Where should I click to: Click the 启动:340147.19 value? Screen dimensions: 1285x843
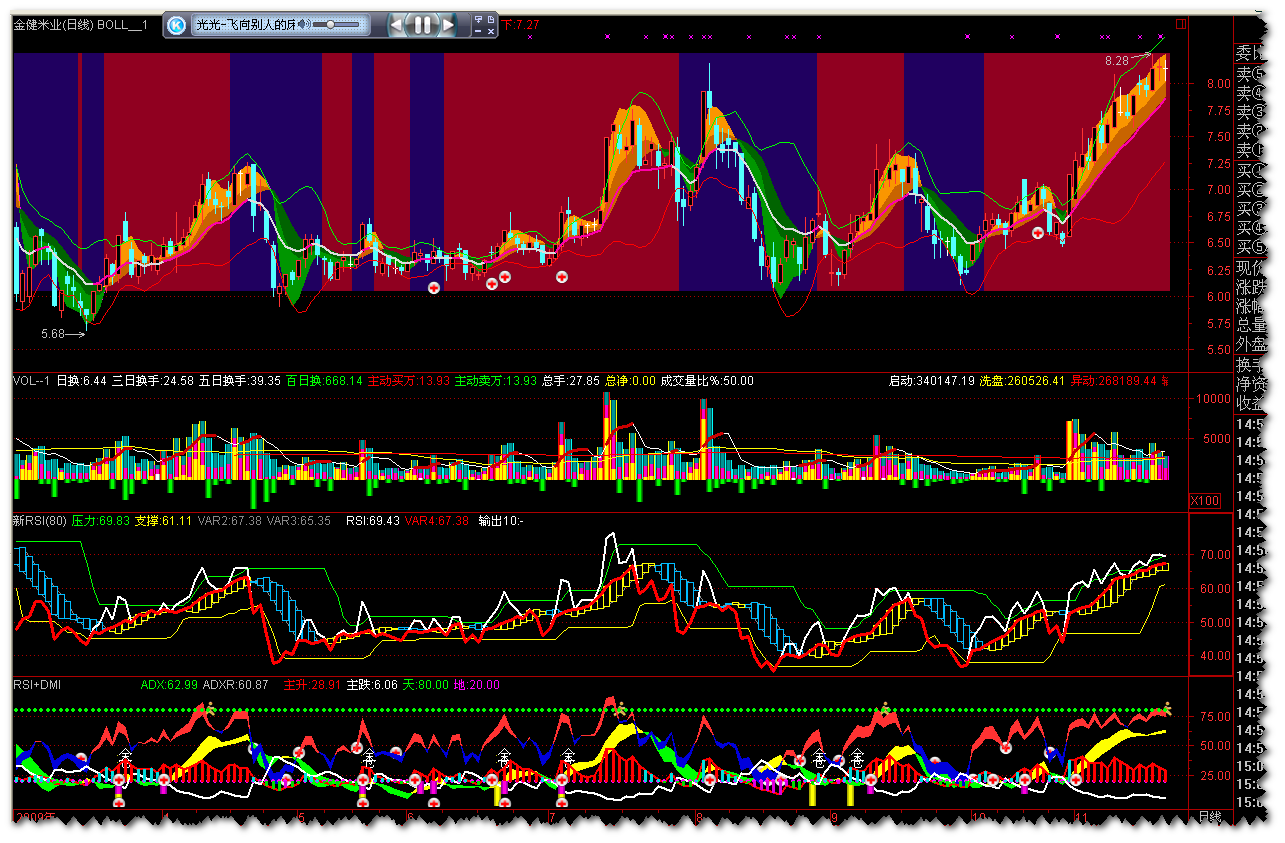pos(931,381)
